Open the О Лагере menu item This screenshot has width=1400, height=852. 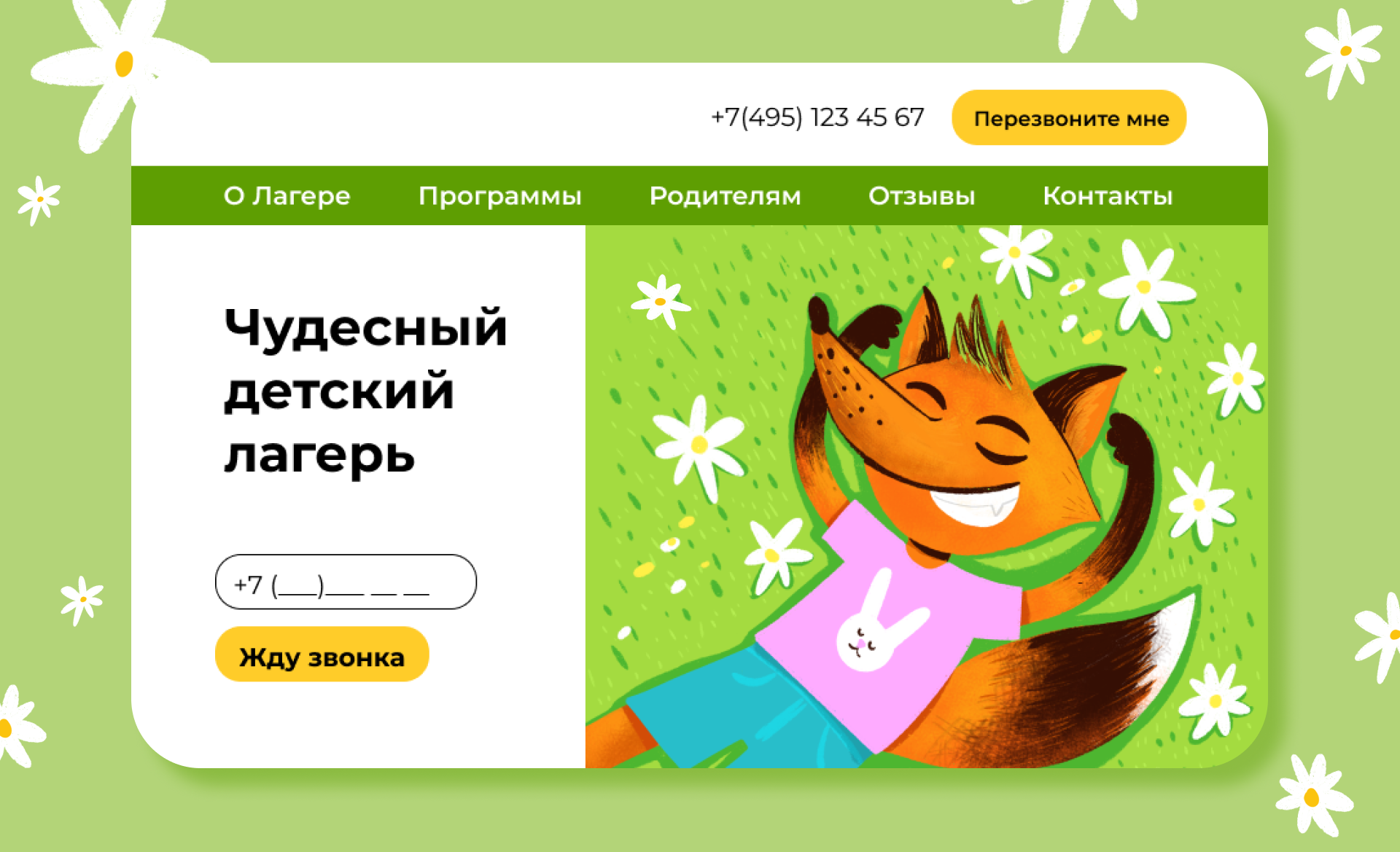point(287,196)
